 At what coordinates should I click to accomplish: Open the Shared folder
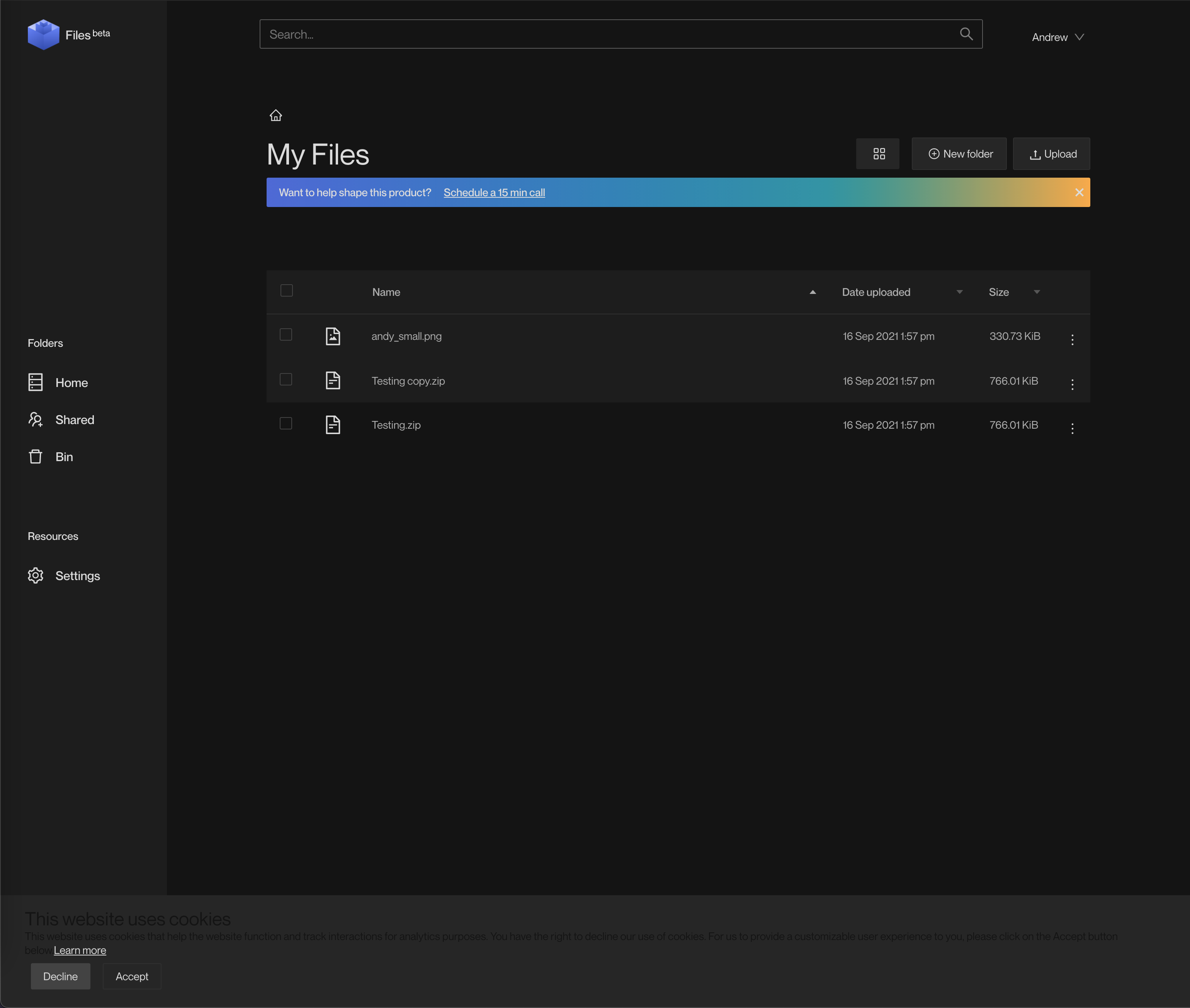pos(75,419)
